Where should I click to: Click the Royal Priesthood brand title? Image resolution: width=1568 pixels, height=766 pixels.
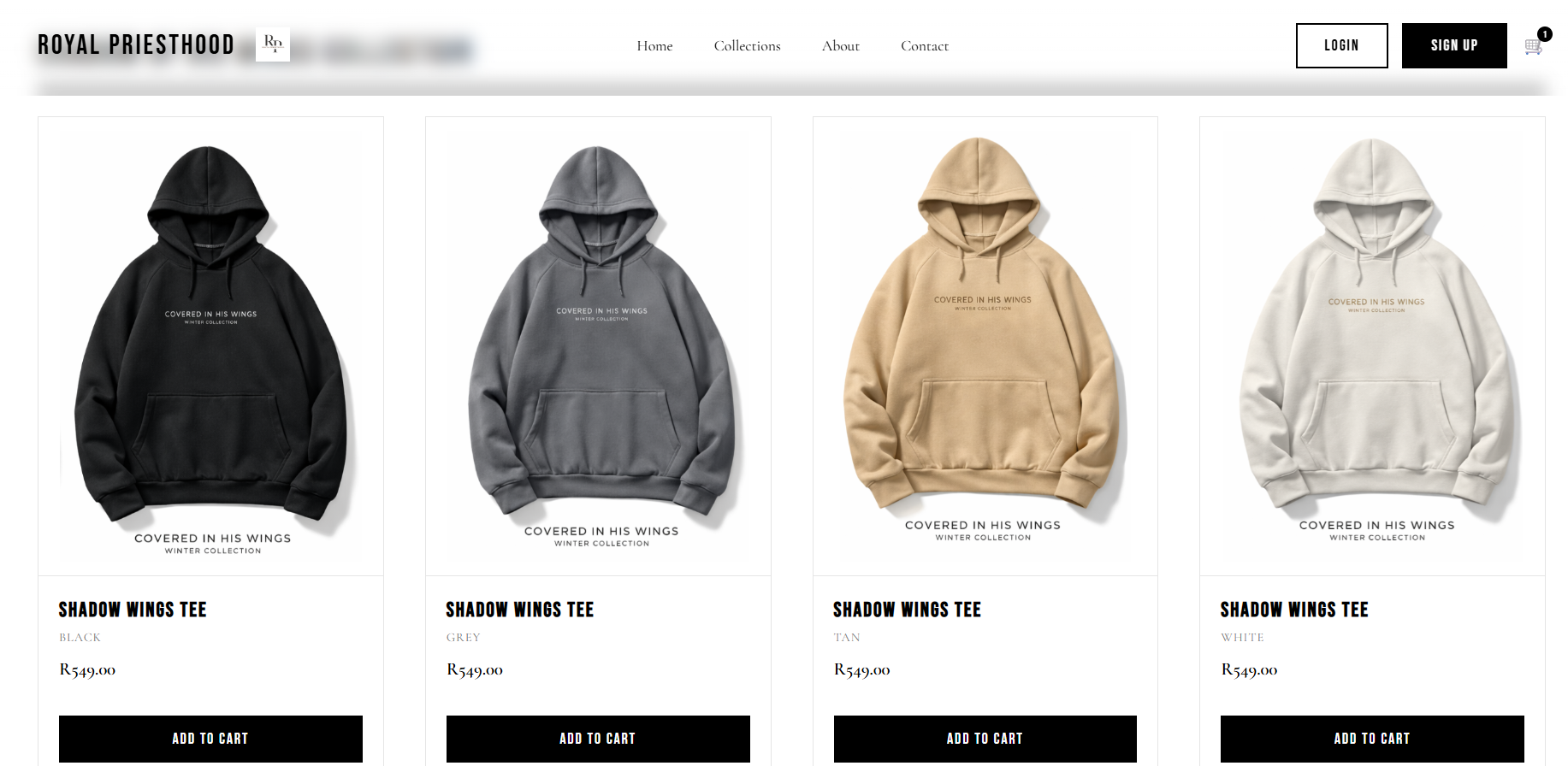[136, 44]
